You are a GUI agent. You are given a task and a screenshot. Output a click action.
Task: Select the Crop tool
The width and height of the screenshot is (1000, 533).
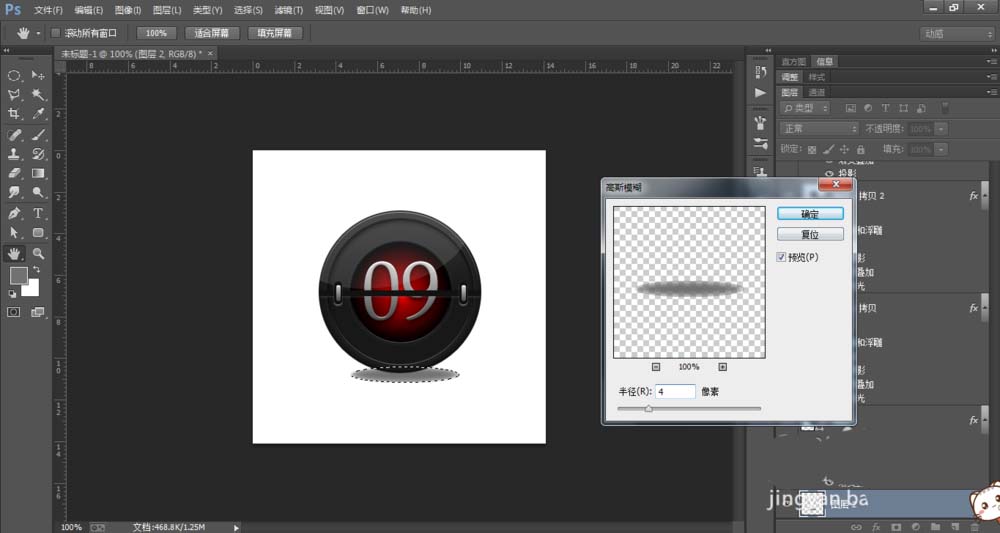click(x=15, y=114)
